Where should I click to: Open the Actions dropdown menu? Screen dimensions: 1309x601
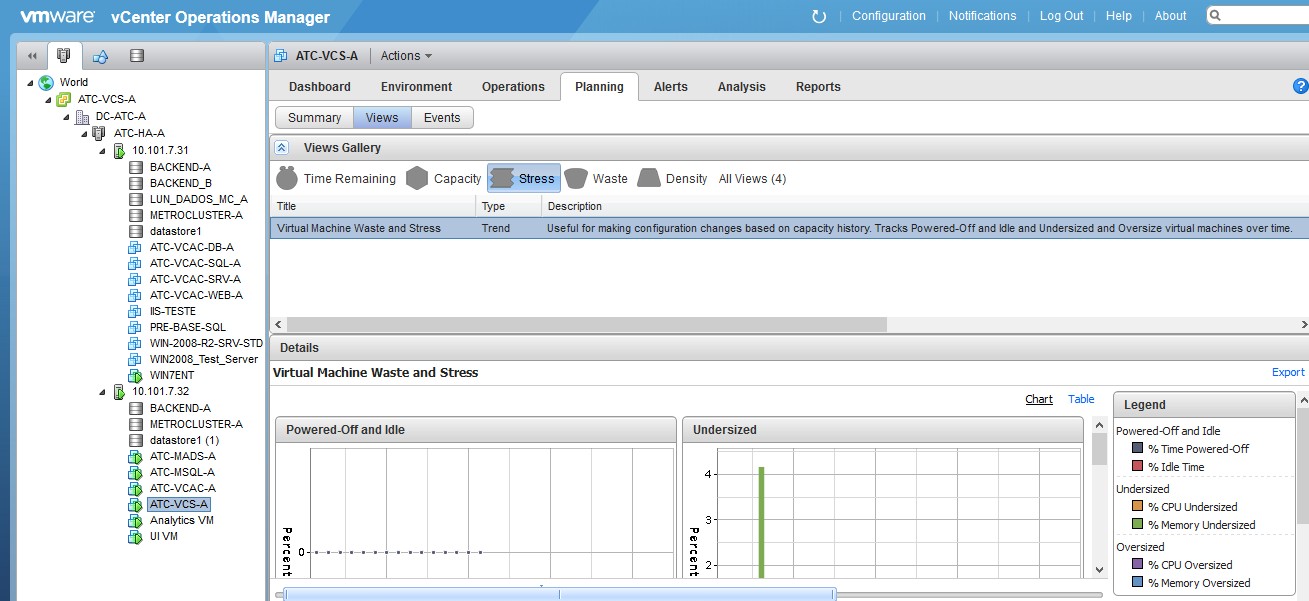point(406,56)
